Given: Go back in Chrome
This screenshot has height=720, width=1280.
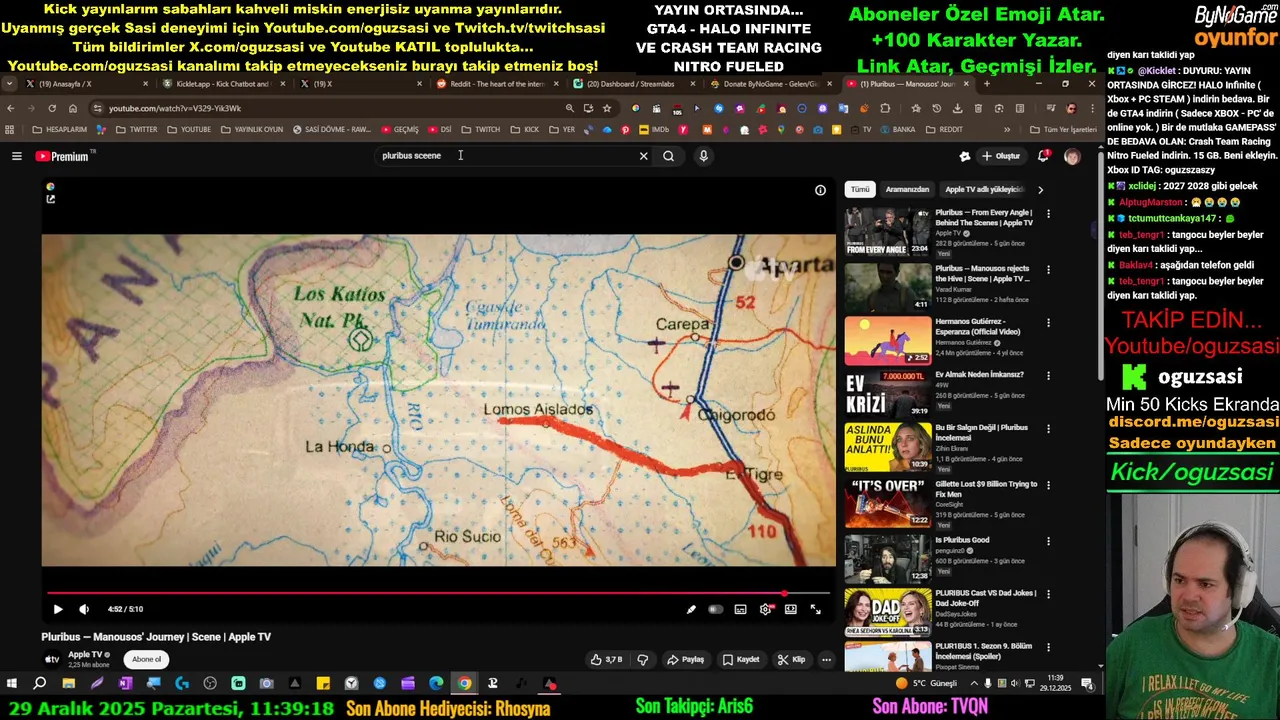Looking at the screenshot, I should coord(10,108).
